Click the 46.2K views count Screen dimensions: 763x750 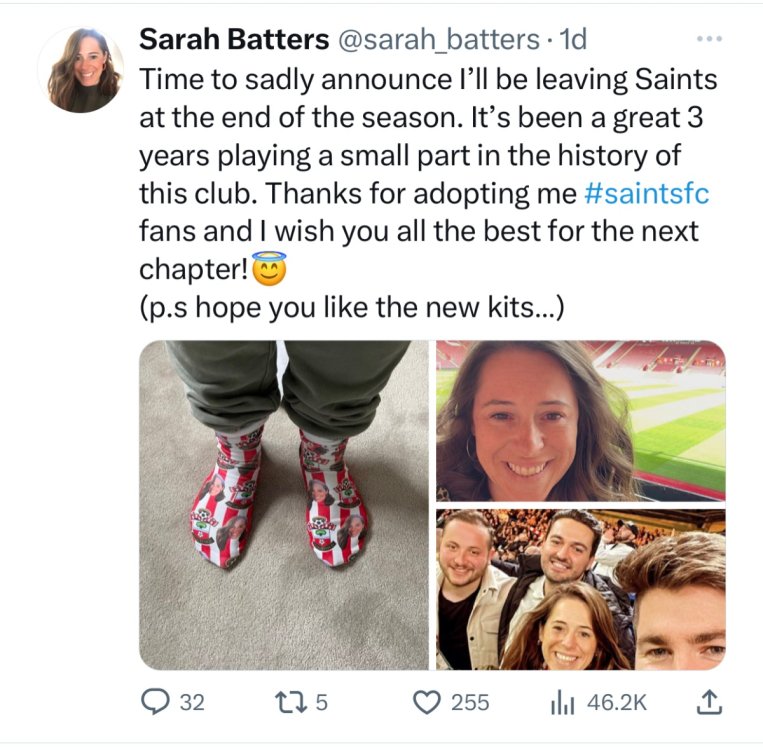617,702
